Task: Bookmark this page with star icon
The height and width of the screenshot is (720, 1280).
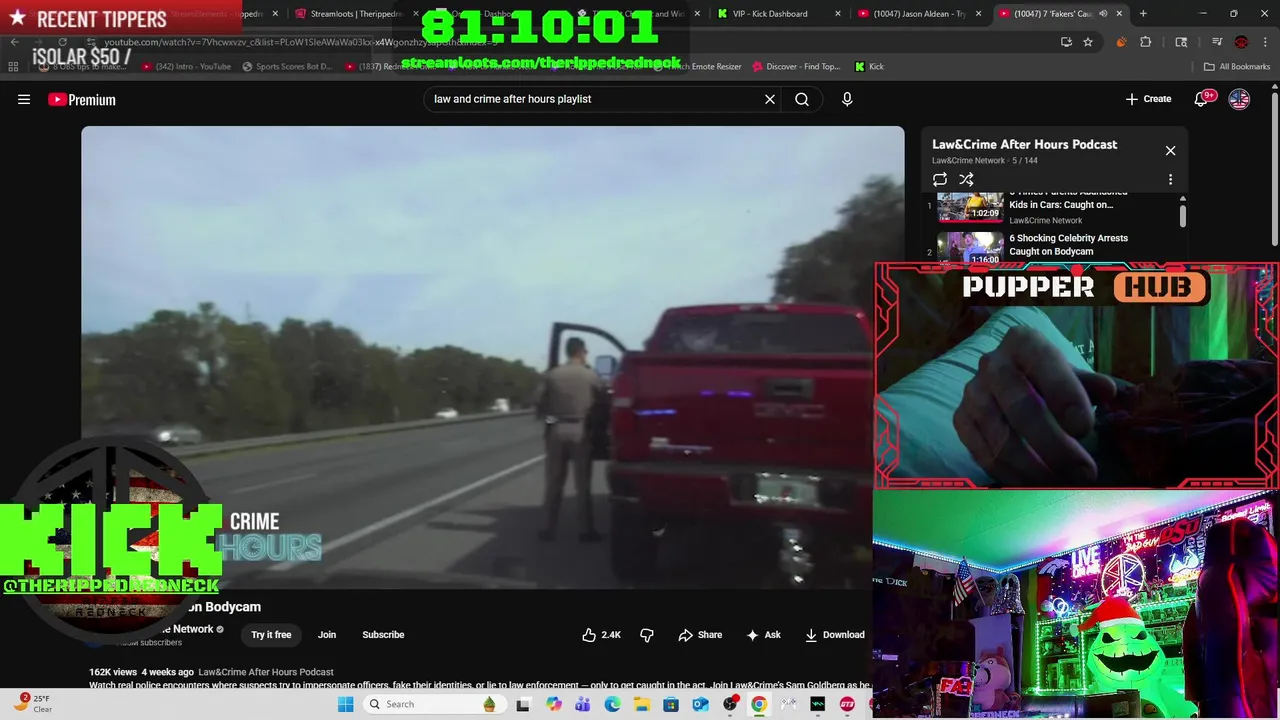Action: 1088,42
